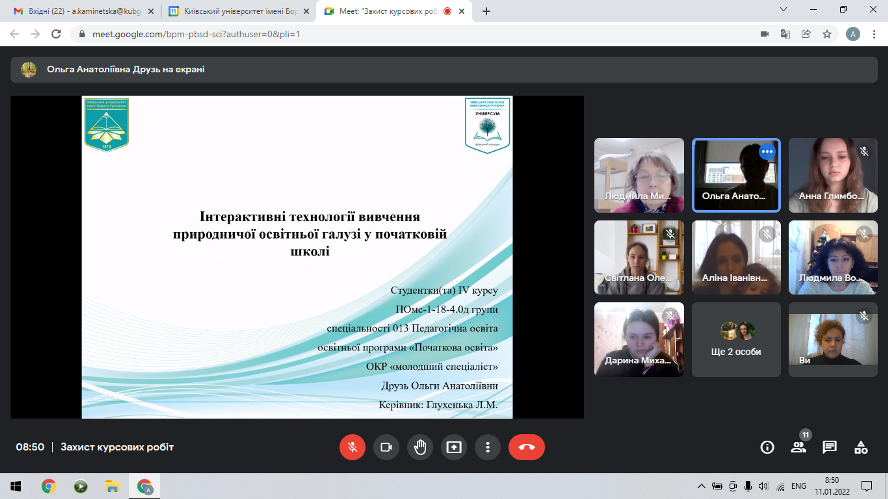The width and height of the screenshot is (888, 499).
Task: Open the tab search dropdown arrow
Action: [x=783, y=10]
